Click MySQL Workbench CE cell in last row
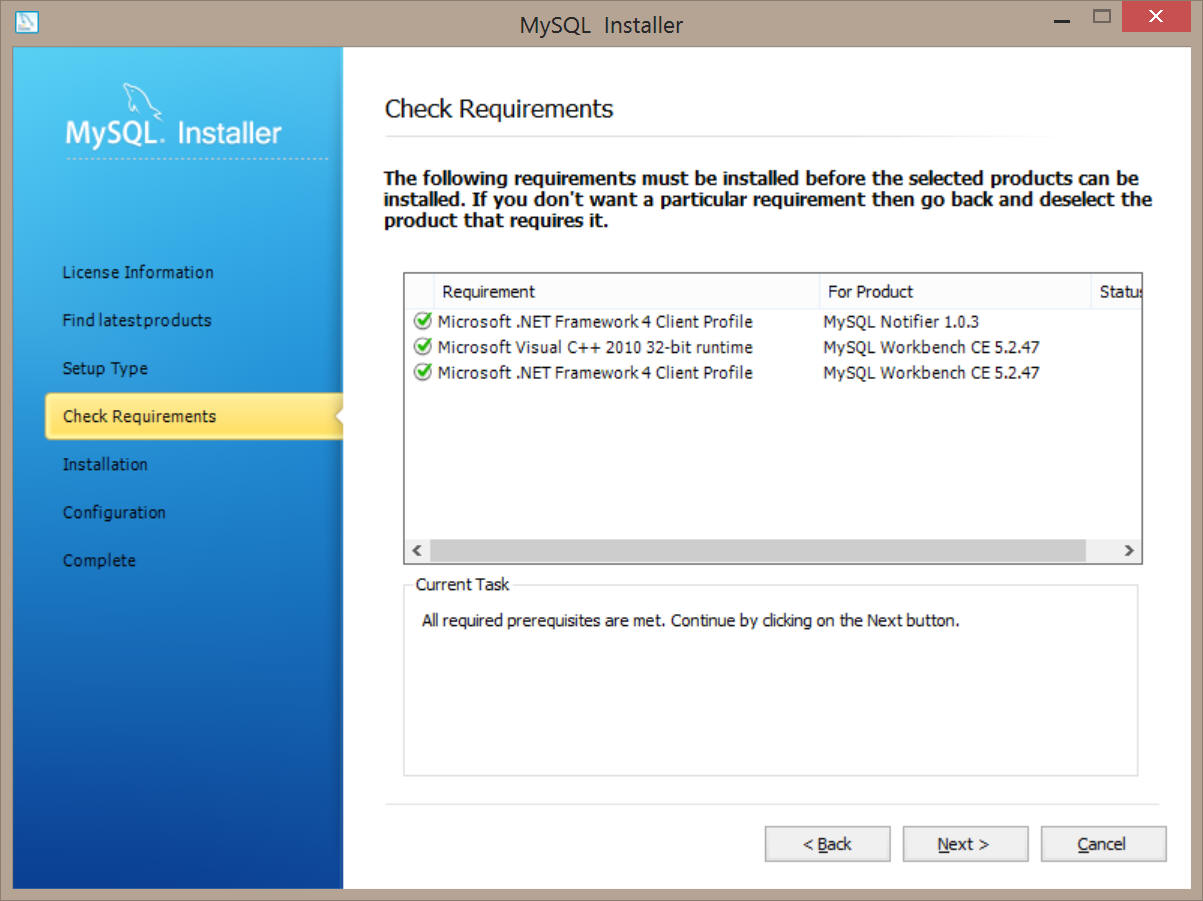 (x=931, y=372)
